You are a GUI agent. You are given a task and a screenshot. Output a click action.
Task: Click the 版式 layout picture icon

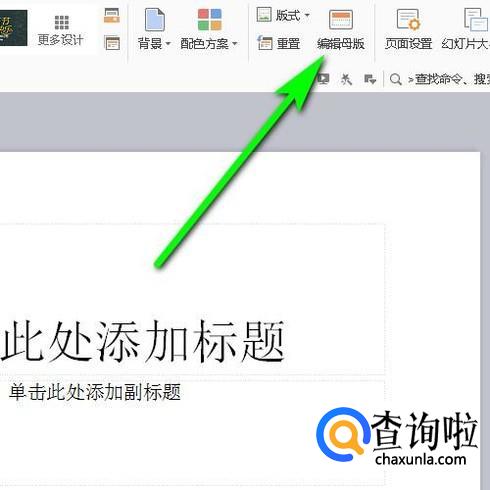[x=264, y=15]
